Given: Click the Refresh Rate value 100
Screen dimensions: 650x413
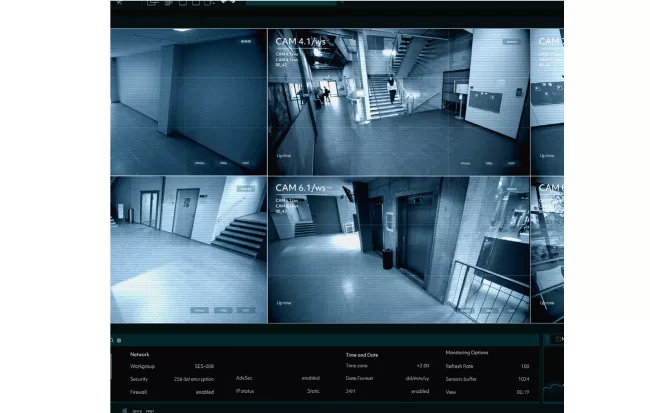Looking at the screenshot, I should (x=525, y=366).
